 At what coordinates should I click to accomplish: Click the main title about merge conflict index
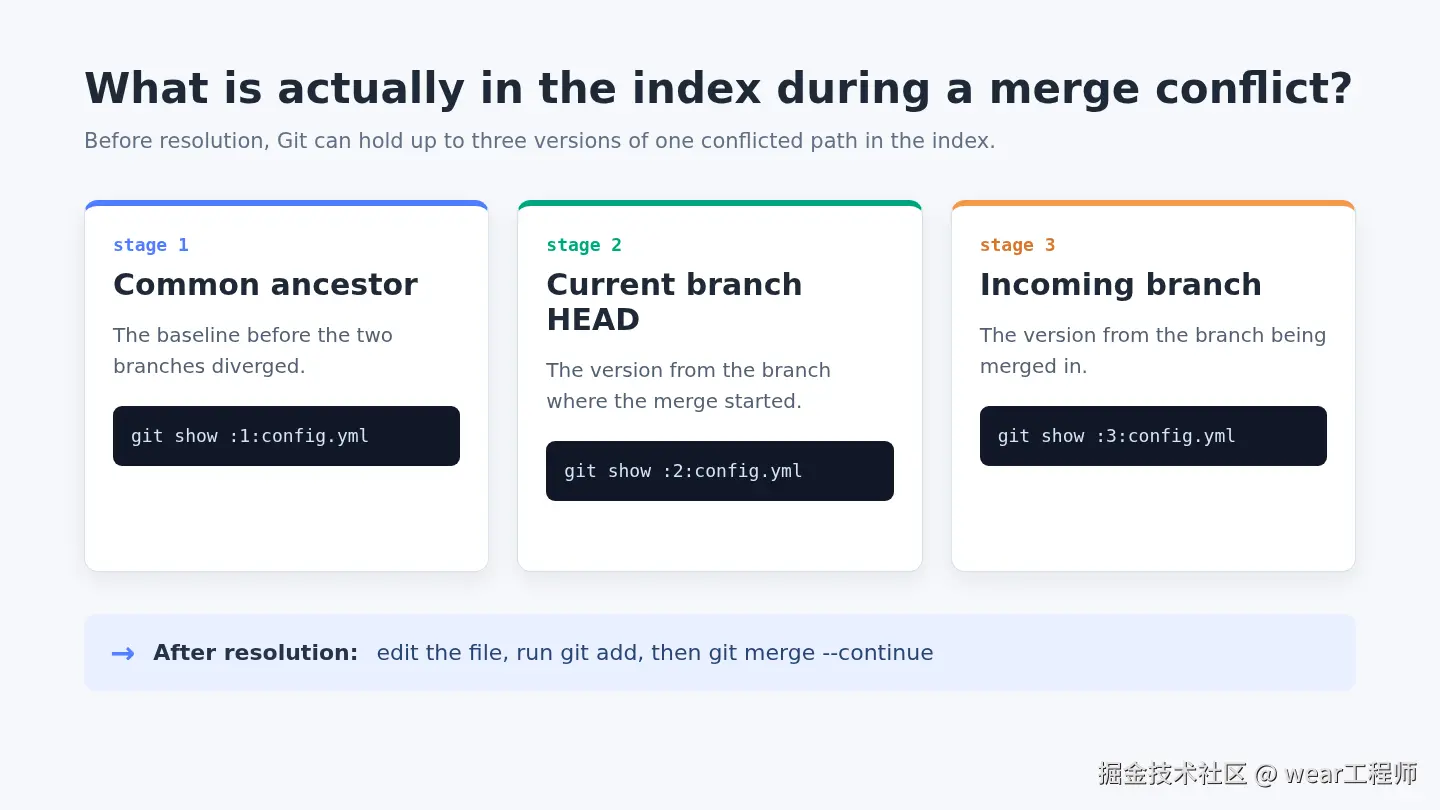718,88
